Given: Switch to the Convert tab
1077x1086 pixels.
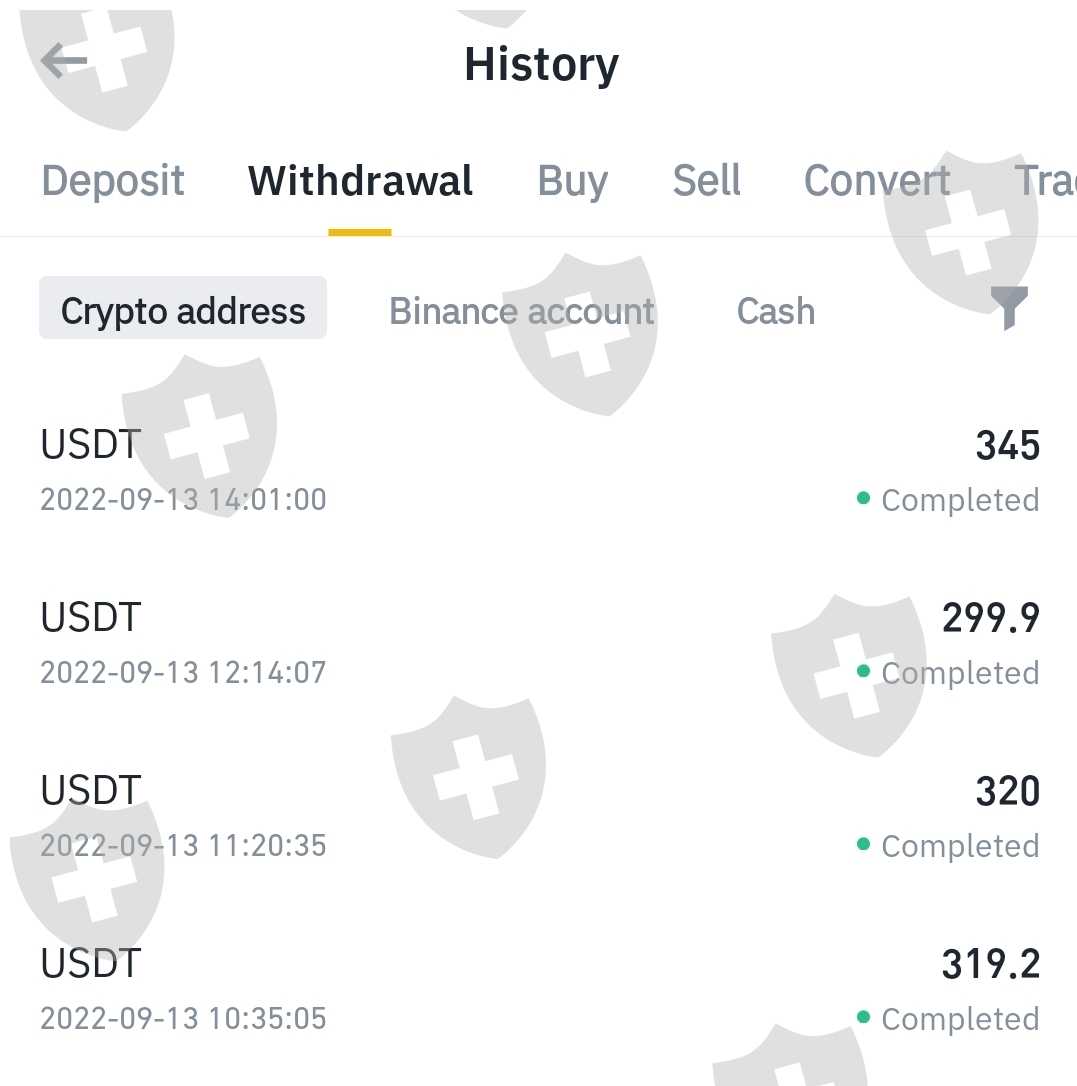Looking at the screenshot, I should [877, 181].
